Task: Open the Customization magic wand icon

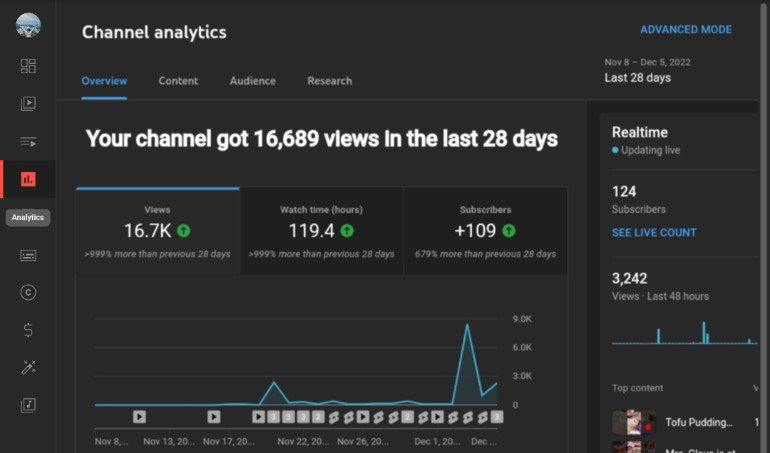Action: click(x=28, y=368)
